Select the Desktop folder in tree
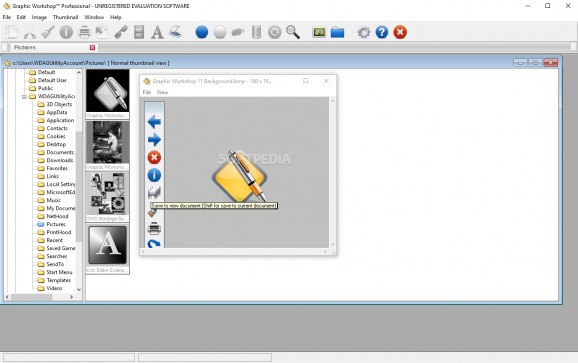 pos(52,144)
